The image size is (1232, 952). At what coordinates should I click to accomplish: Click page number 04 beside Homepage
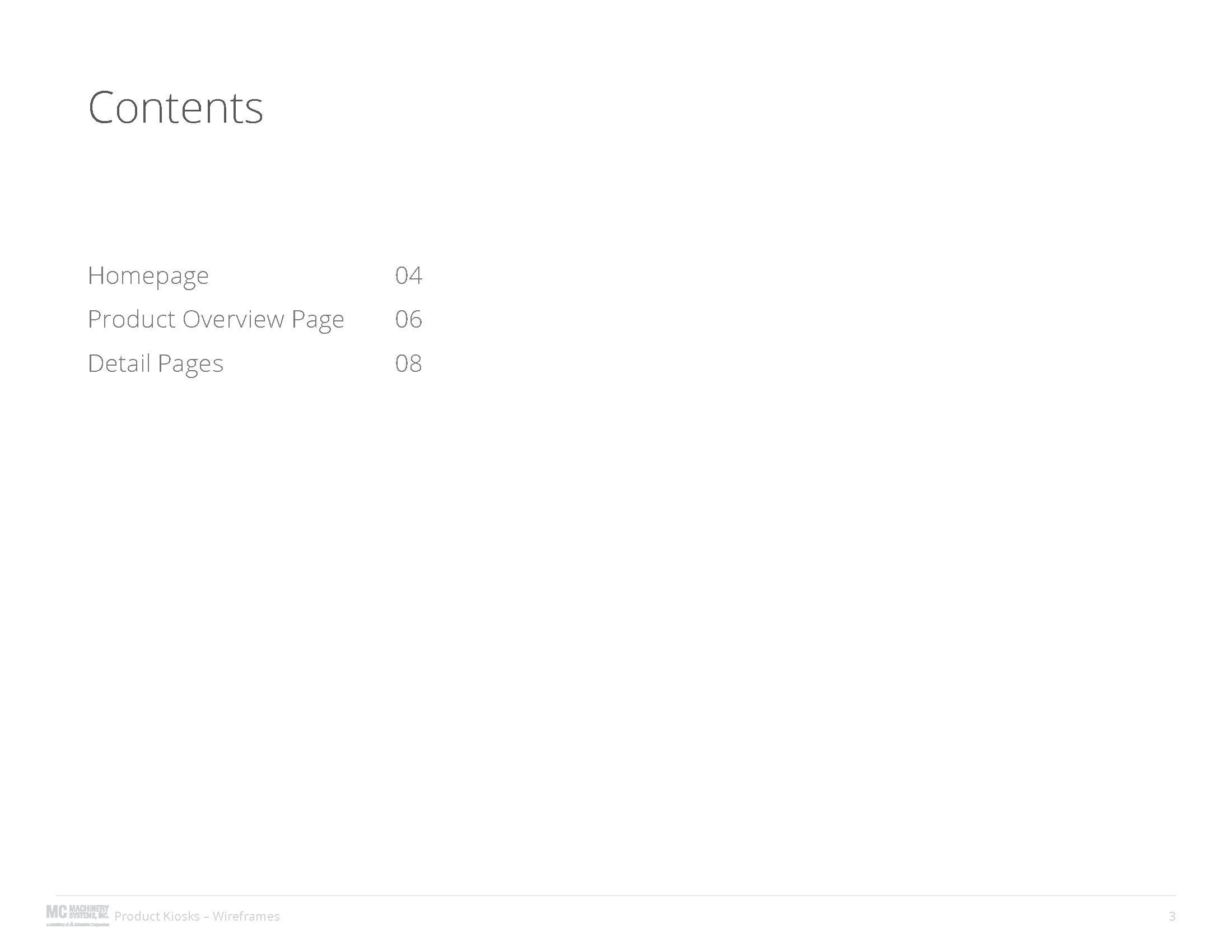click(408, 276)
